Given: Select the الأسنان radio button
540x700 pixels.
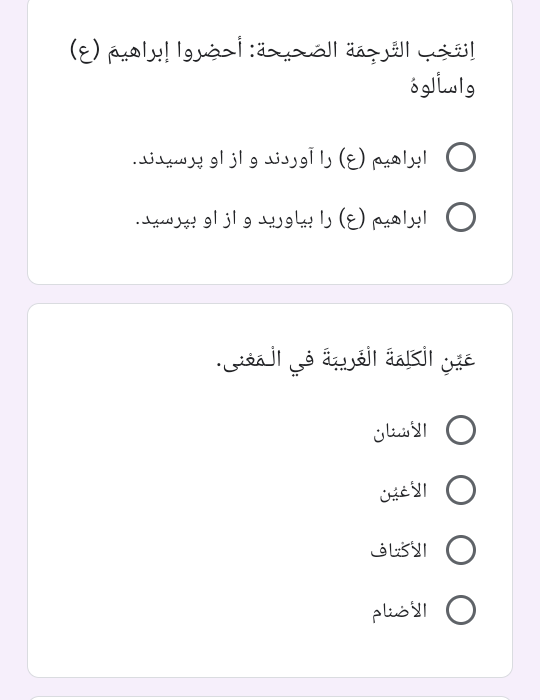Looking at the screenshot, I should click(461, 430).
